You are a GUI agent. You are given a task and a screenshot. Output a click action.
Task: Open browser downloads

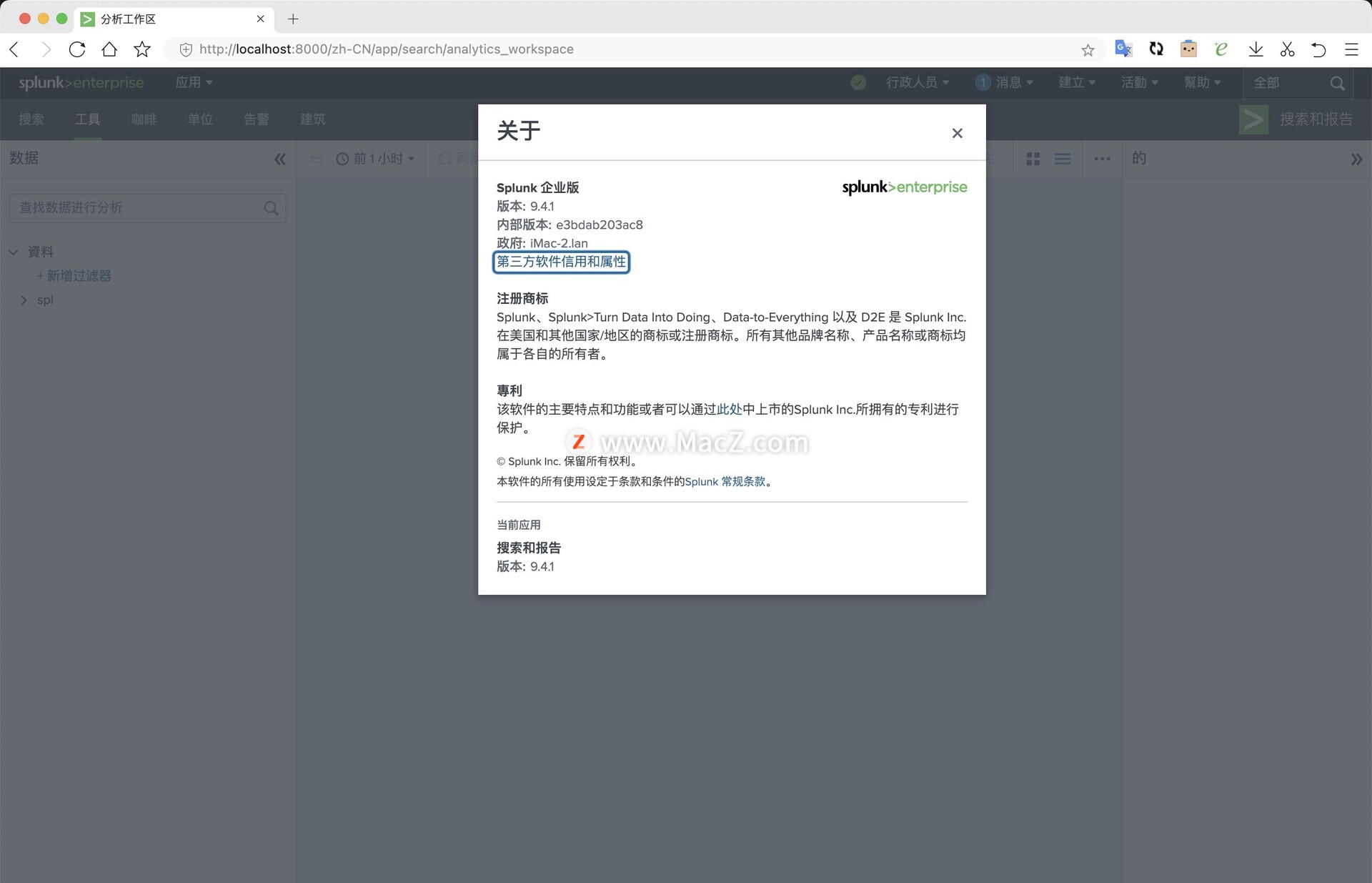(x=1256, y=49)
